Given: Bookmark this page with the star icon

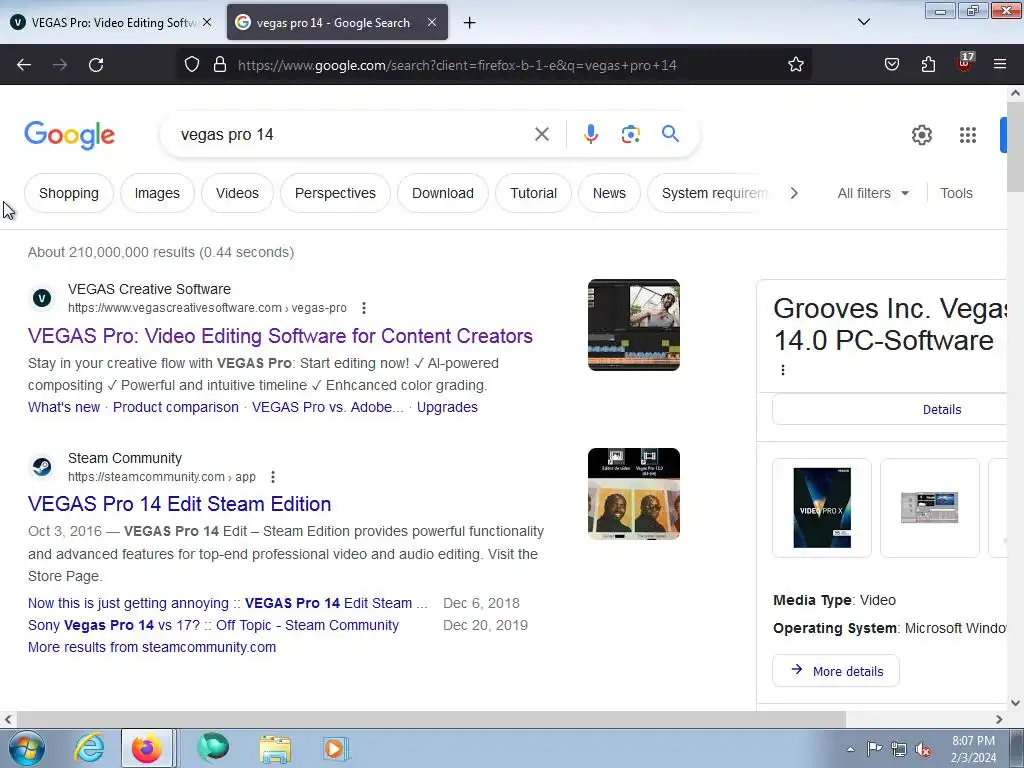Looking at the screenshot, I should click(x=795, y=65).
